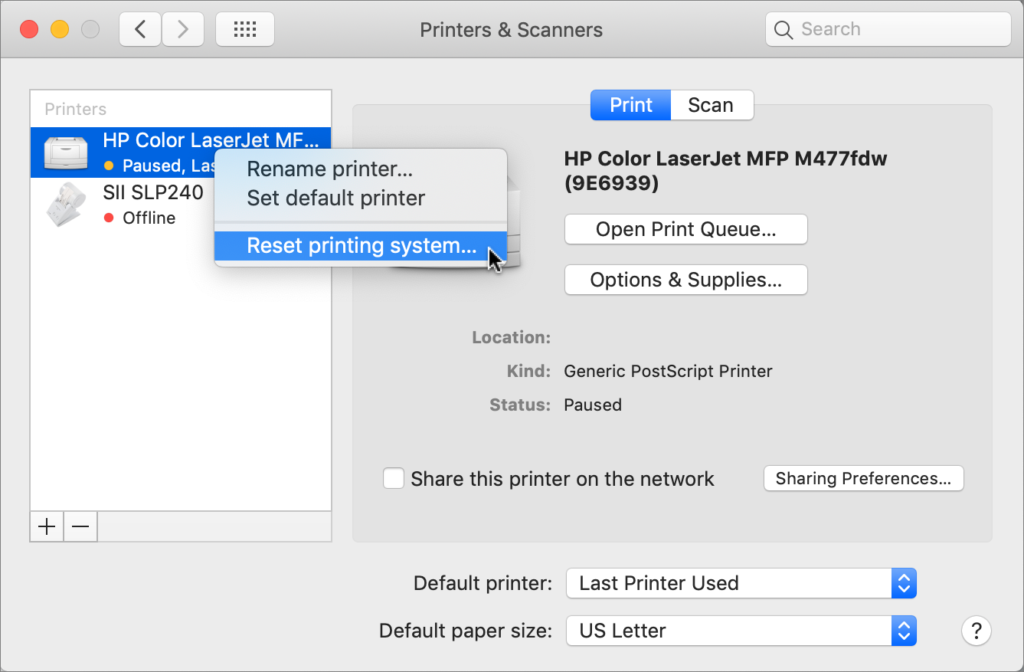
Task: Go back with the left chevron
Action: (140, 30)
